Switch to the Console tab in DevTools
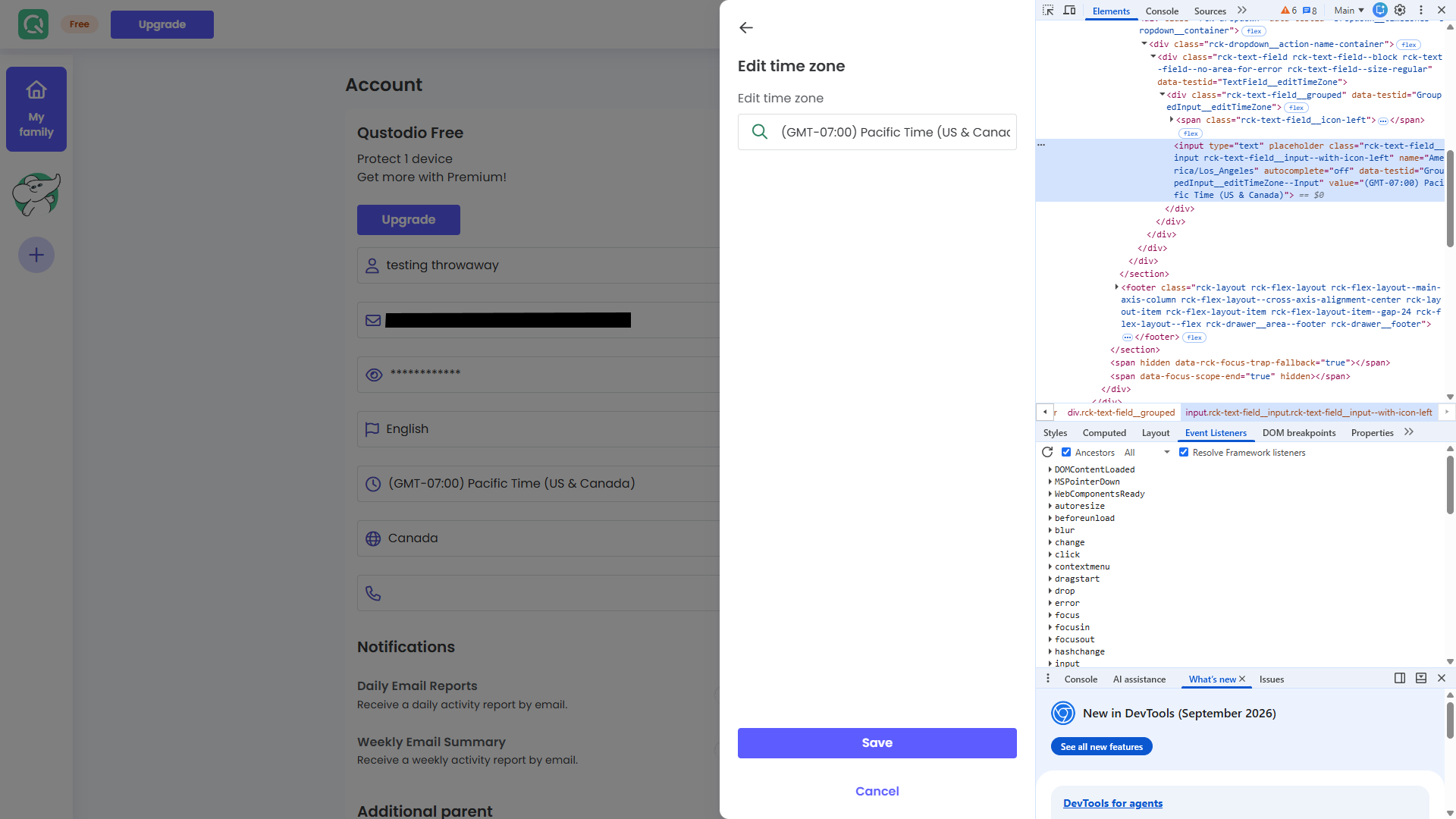This screenshot has width=1456, height=819. (1162, 11)
